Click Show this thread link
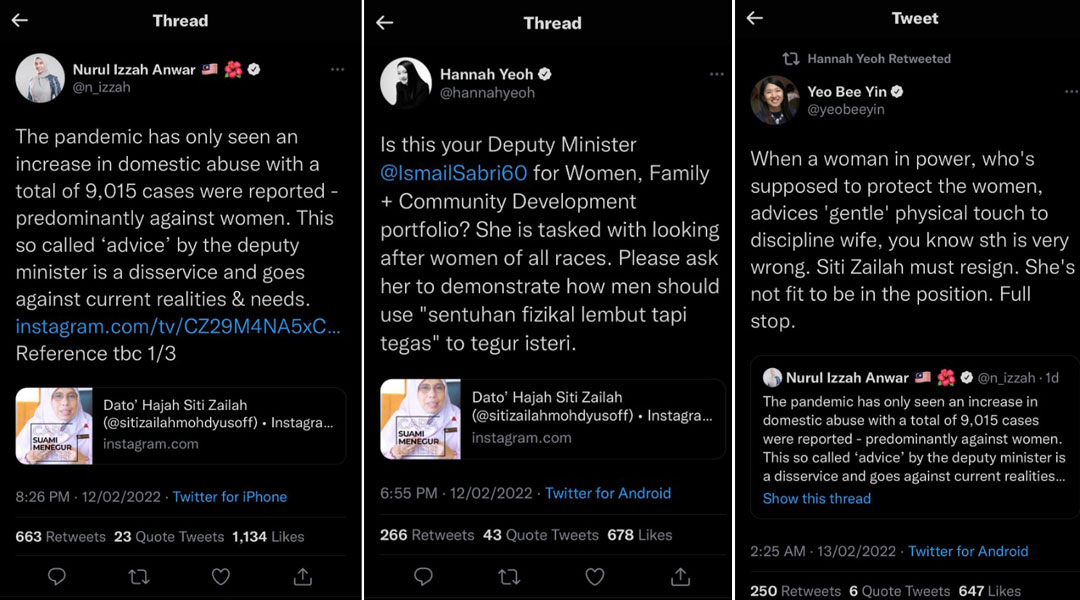Viewport: 1080px width, 600px height. 816,498
